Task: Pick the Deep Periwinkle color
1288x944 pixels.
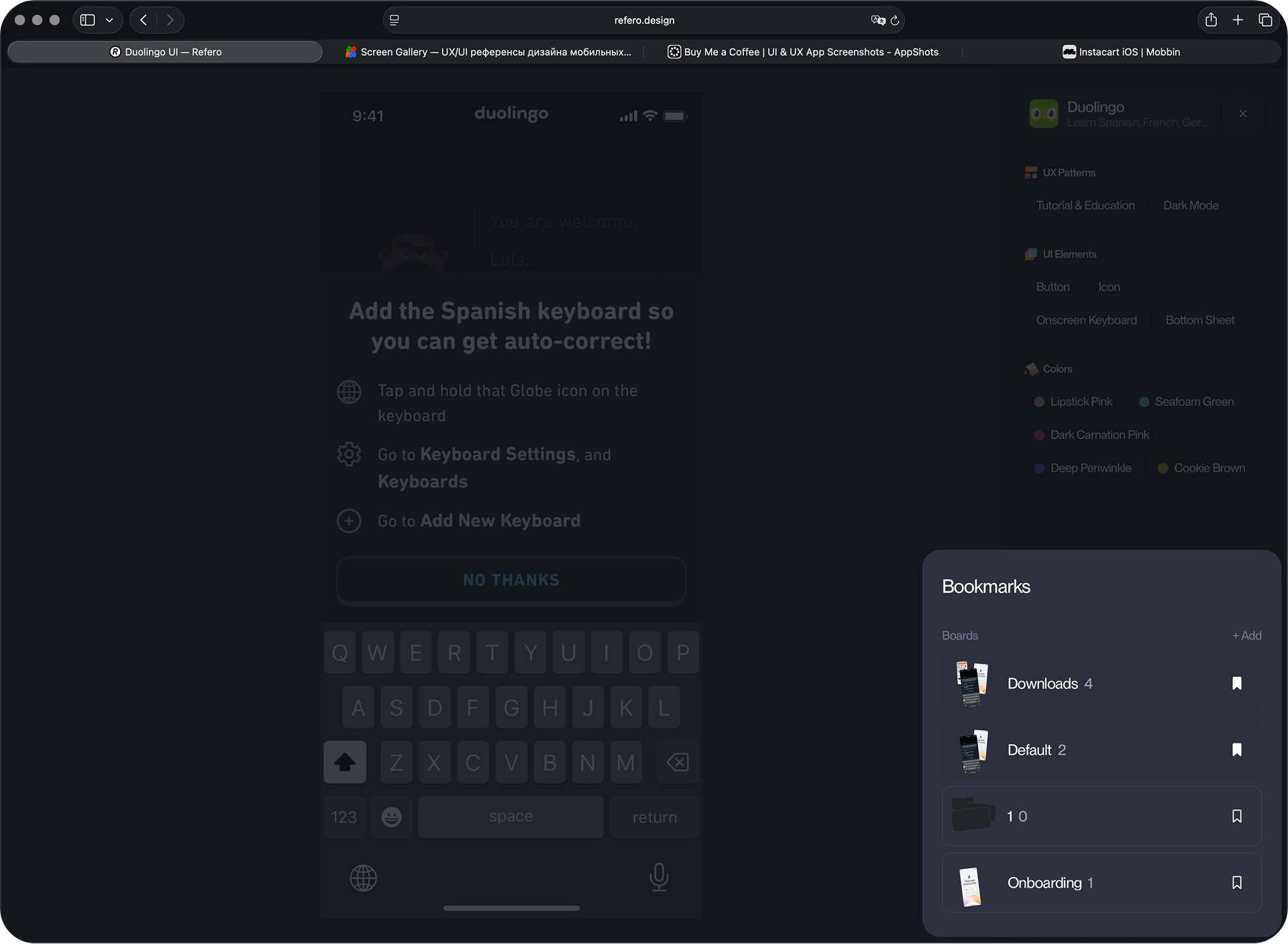Action: click(x=1083, y=468)
